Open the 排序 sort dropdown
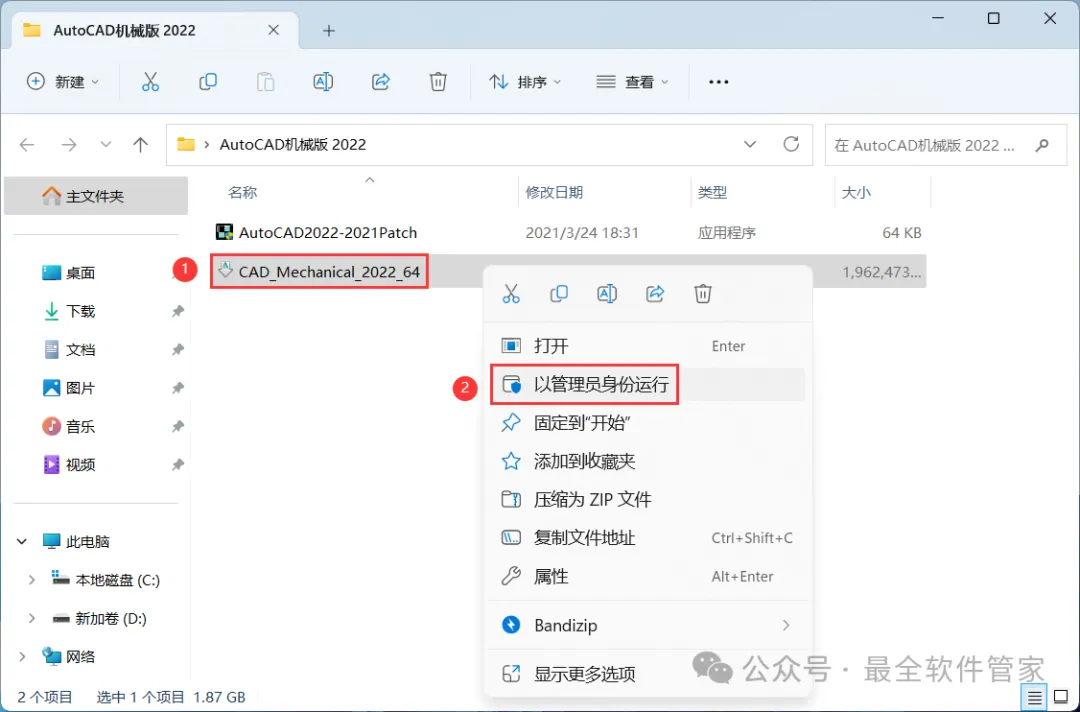This screenshot has height=712, width=1080. 526,82
